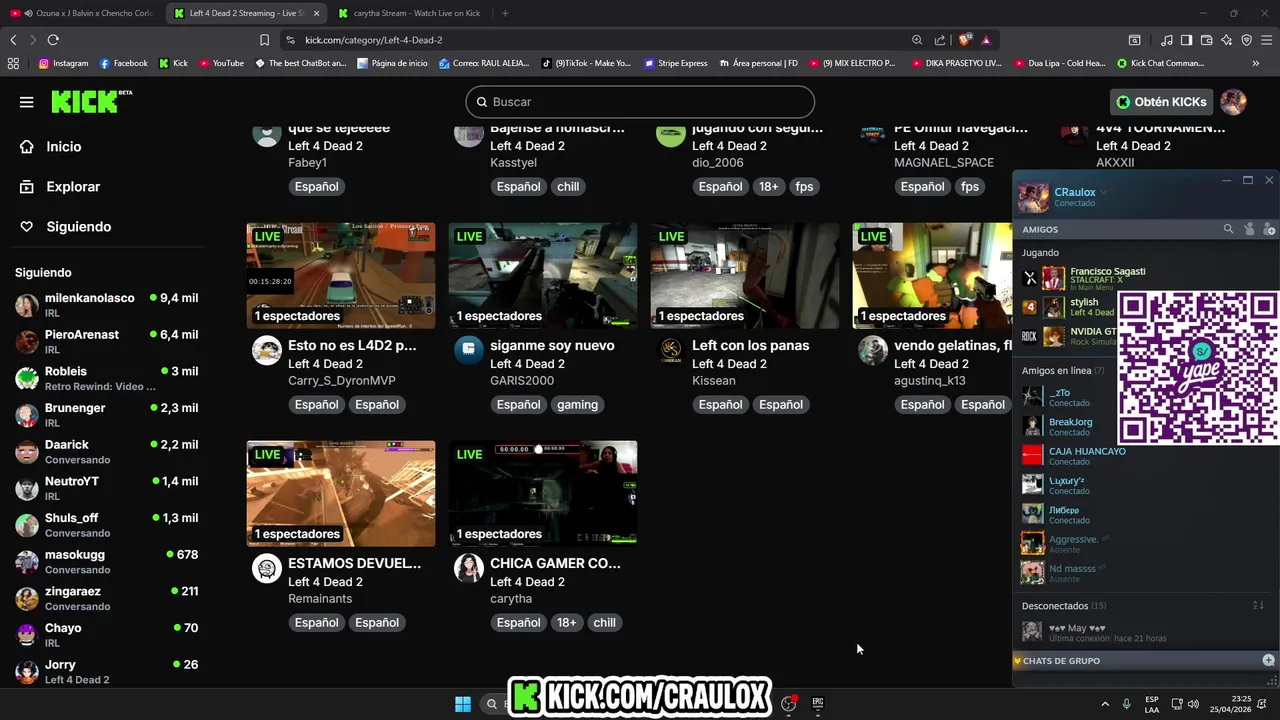Go to the Kick logo home page
1280x720 pixels.
91,101
